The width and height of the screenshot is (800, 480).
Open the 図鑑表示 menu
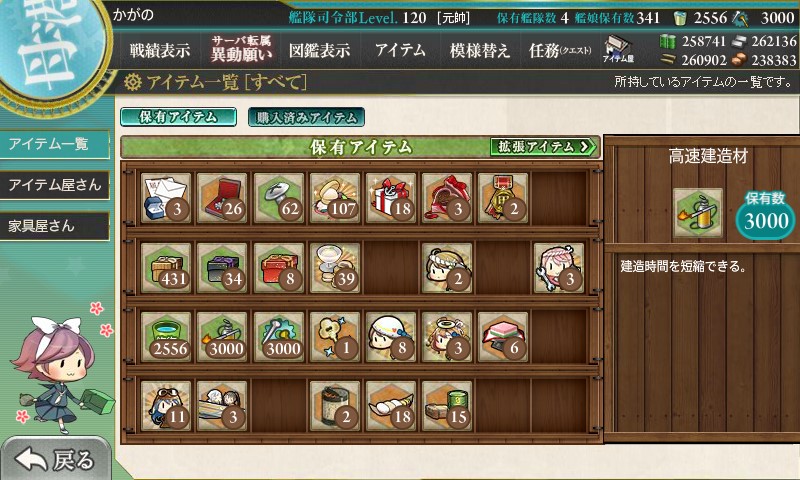[x=319, y=50]
